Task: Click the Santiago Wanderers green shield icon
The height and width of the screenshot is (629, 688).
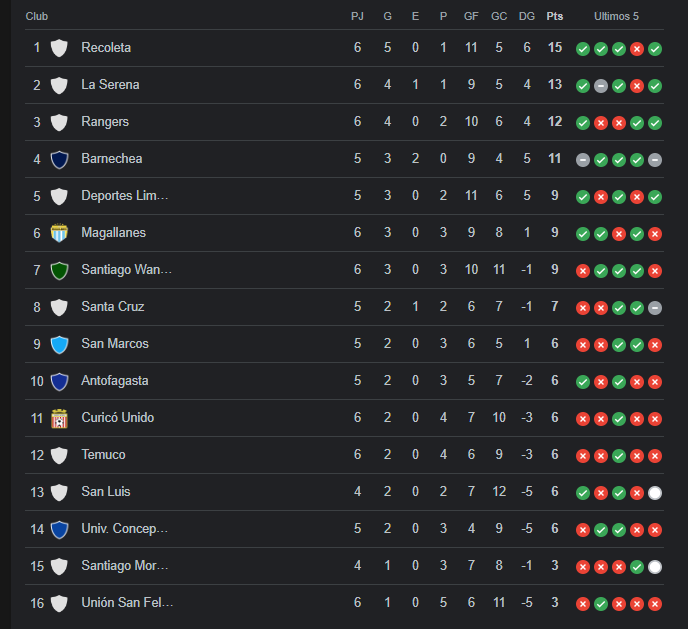Action: 59,270
